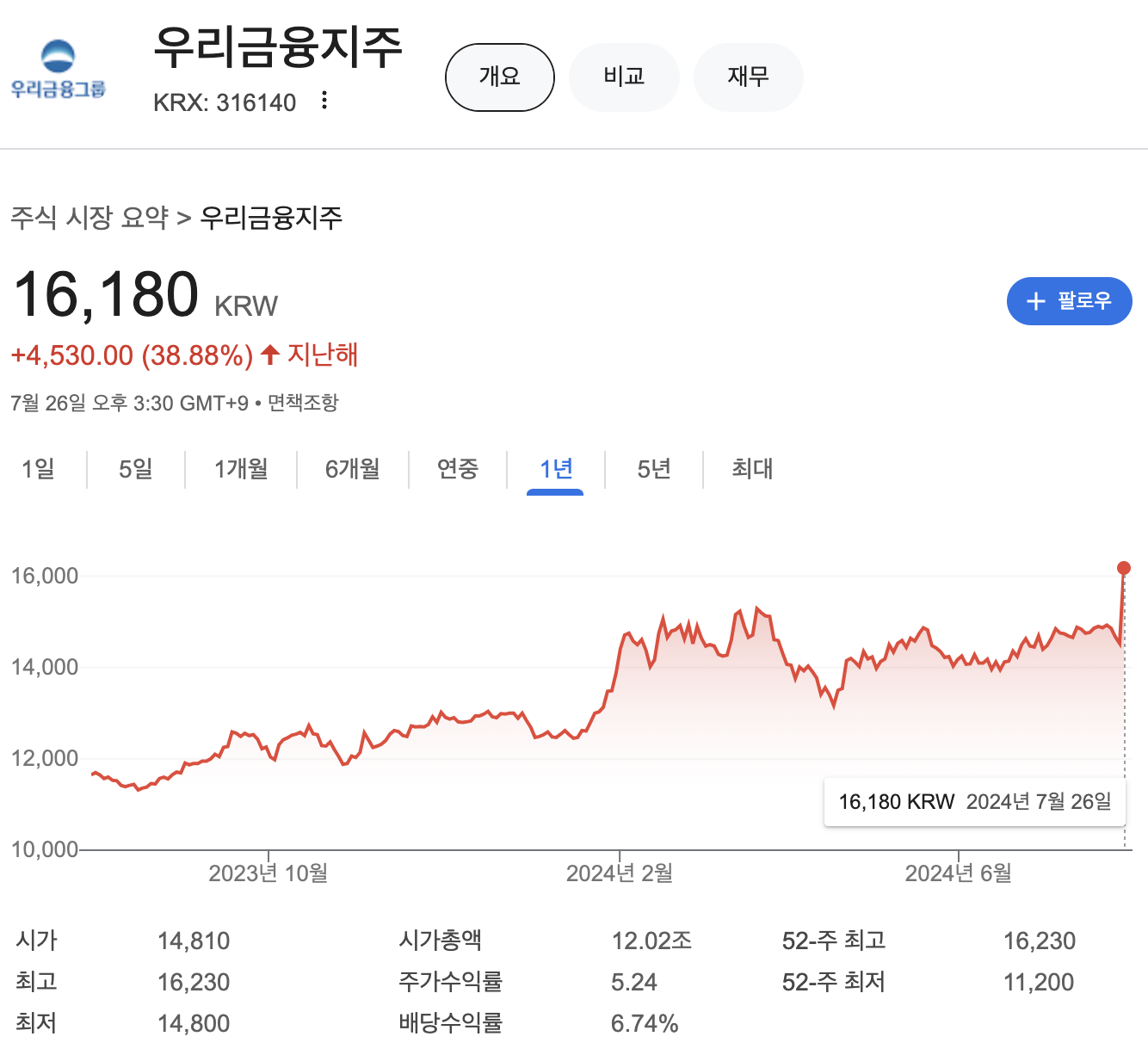The image size is (1148, 1055).
Task: Click the 시가총액 label
Action: pyautogui.click(x=440, y=940)
